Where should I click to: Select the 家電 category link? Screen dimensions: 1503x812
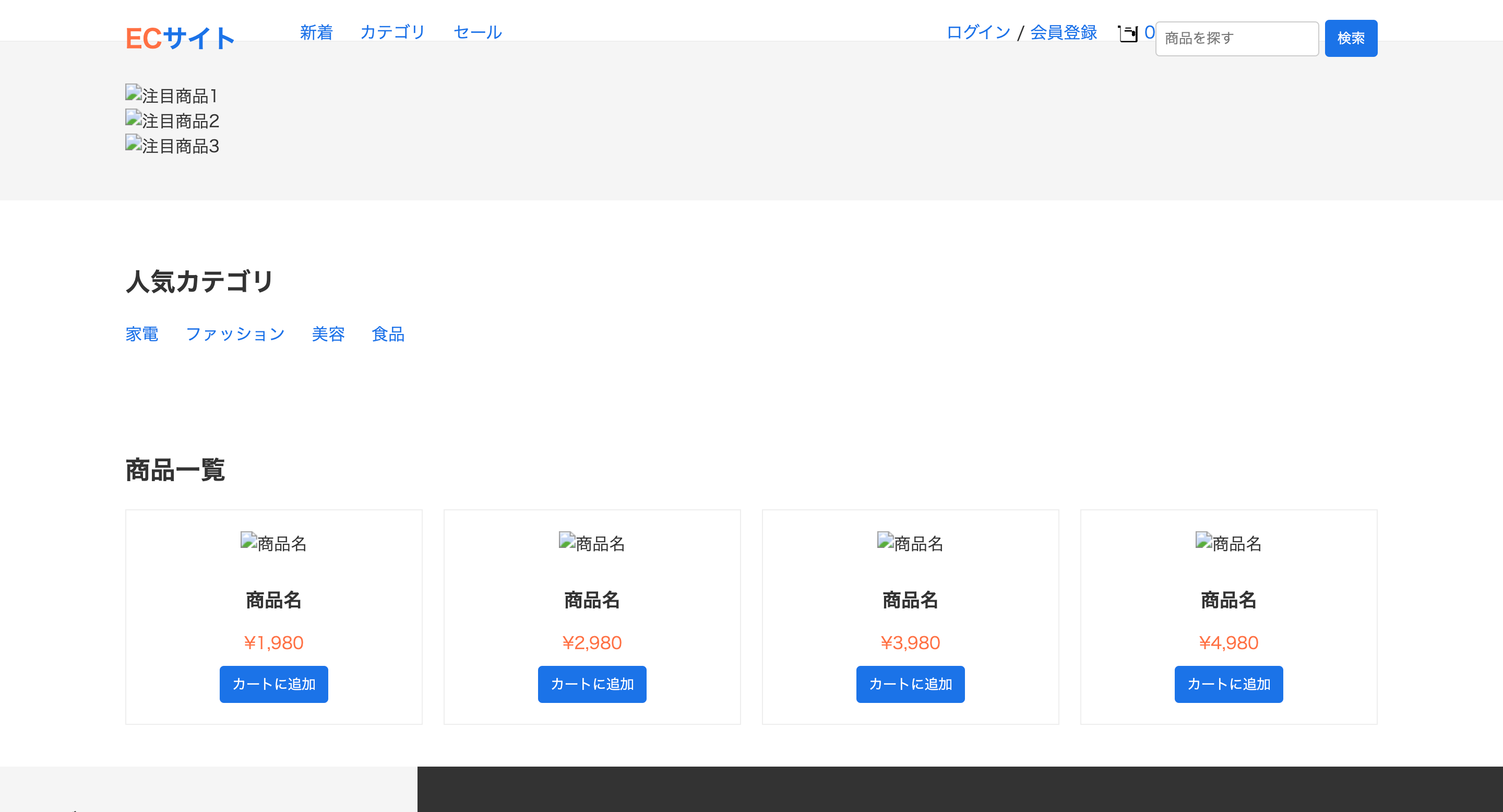coord(142,333)
